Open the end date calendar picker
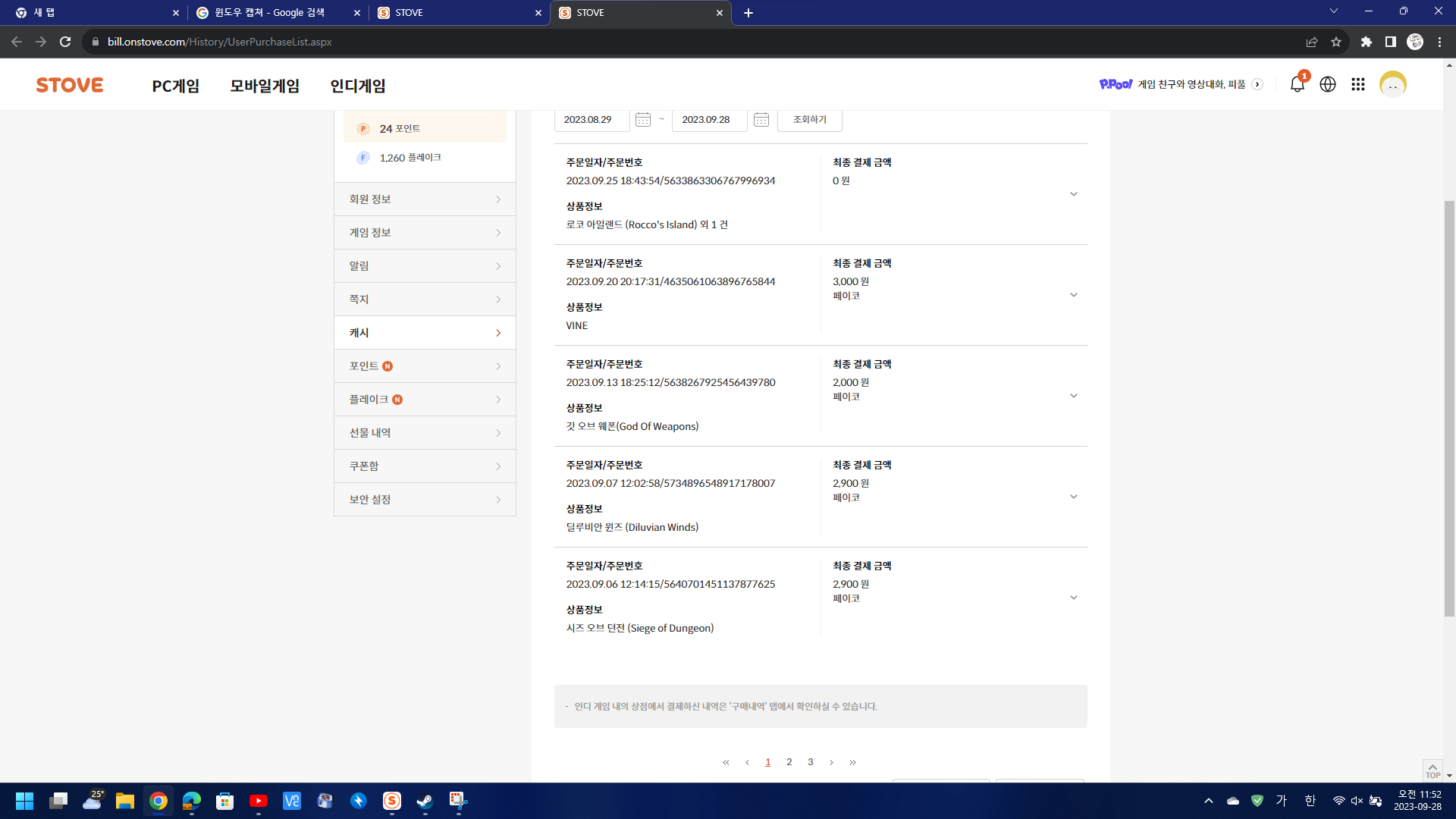This screenshot has width=1456, height=819. click(x=761, y=120)
